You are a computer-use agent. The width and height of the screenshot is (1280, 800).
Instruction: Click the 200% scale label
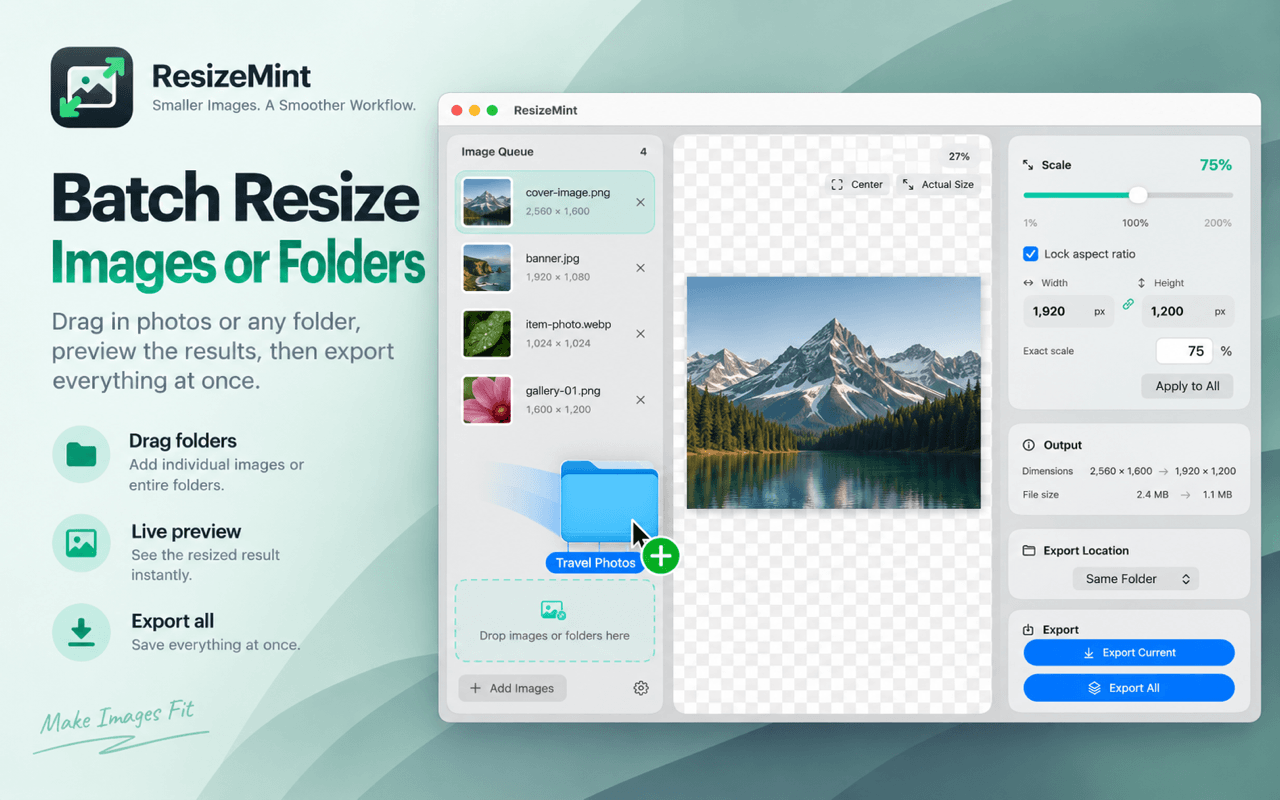click(1218, 223)
